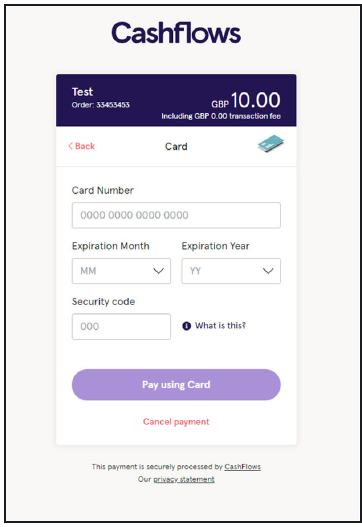
Task: Click the Test merchant name in header
Action: pos(82,92)
